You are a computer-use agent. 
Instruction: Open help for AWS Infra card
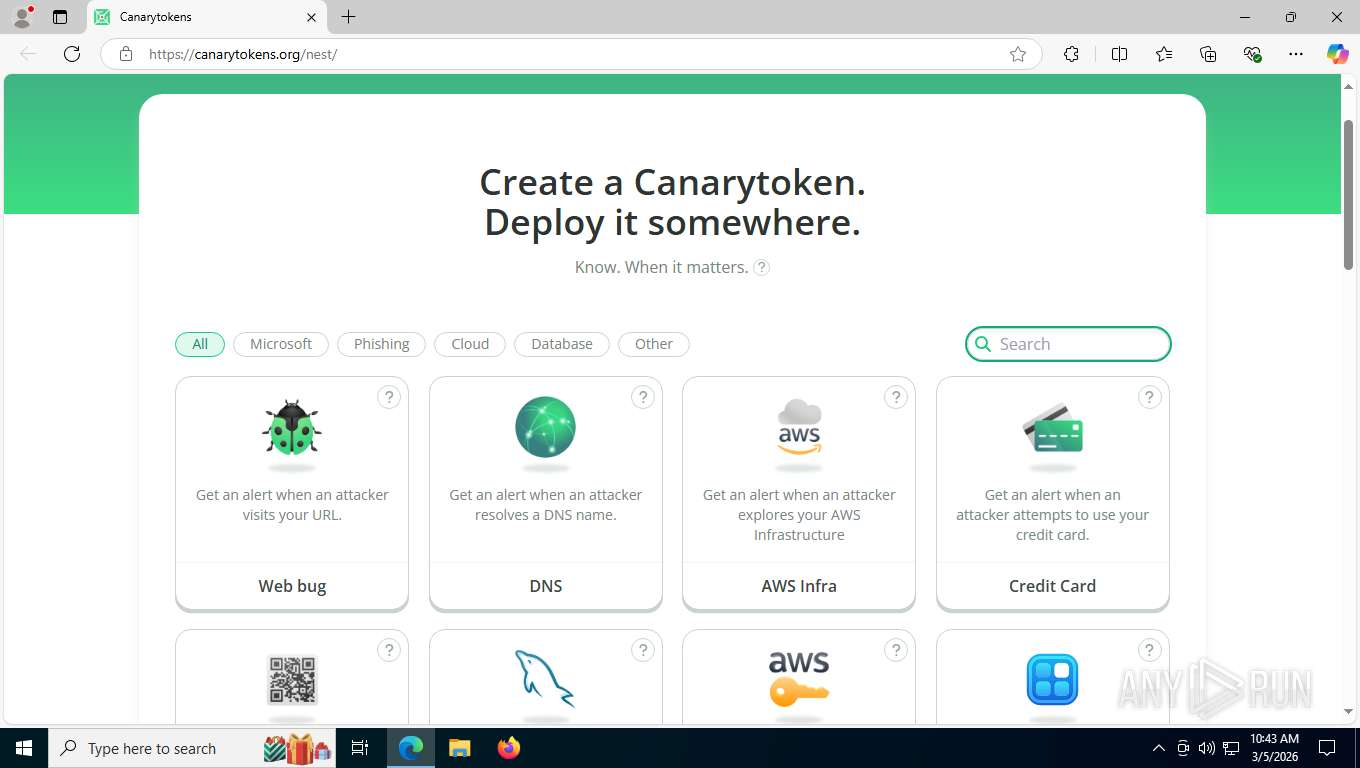(896, 397)
